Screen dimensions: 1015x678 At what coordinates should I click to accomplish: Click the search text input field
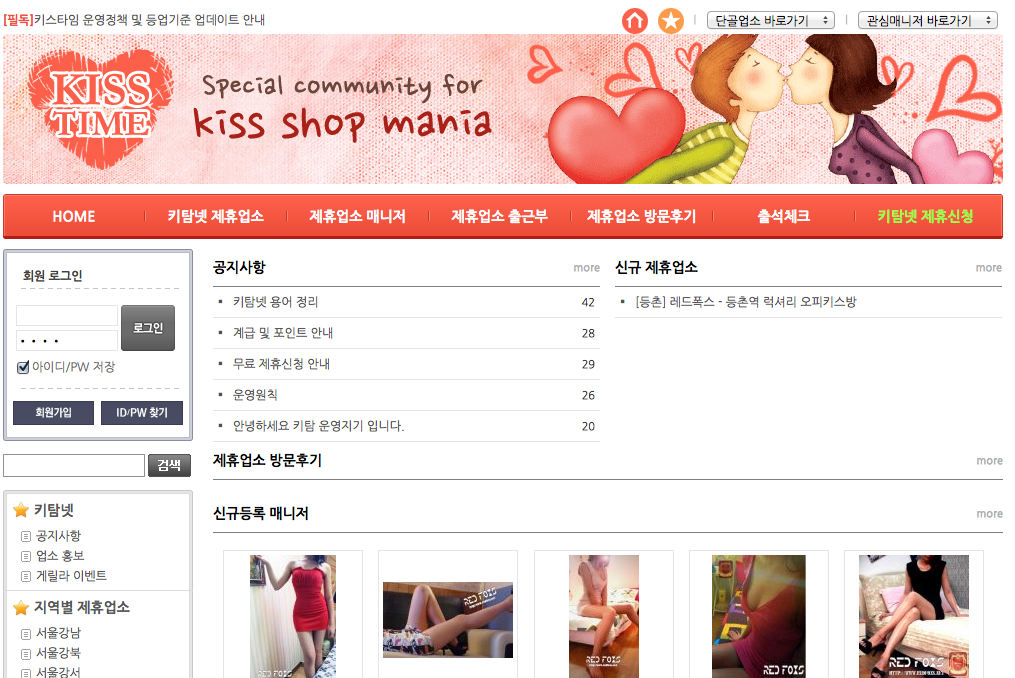(x=74, y=465)
